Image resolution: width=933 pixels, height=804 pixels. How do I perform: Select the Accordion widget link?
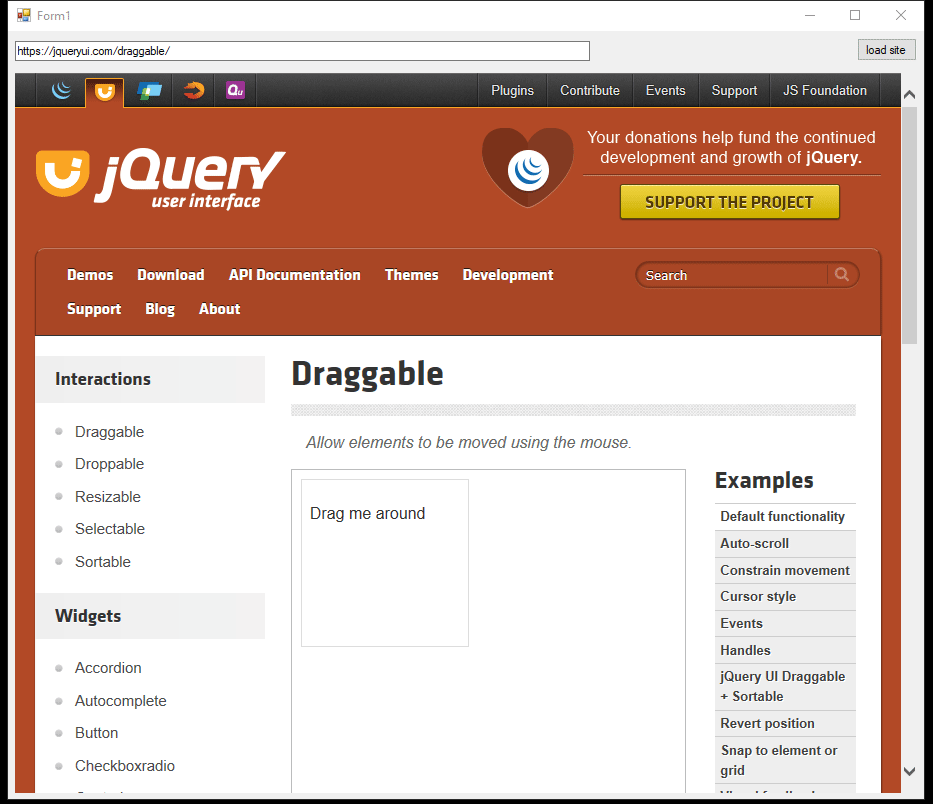[x=107, y=668]
